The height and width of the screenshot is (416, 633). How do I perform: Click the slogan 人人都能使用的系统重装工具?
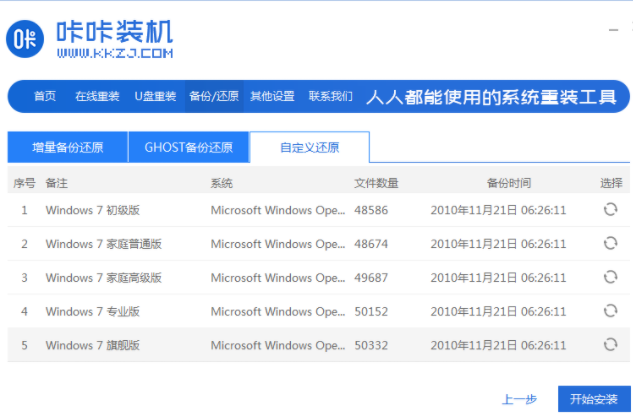click(492, 97)
